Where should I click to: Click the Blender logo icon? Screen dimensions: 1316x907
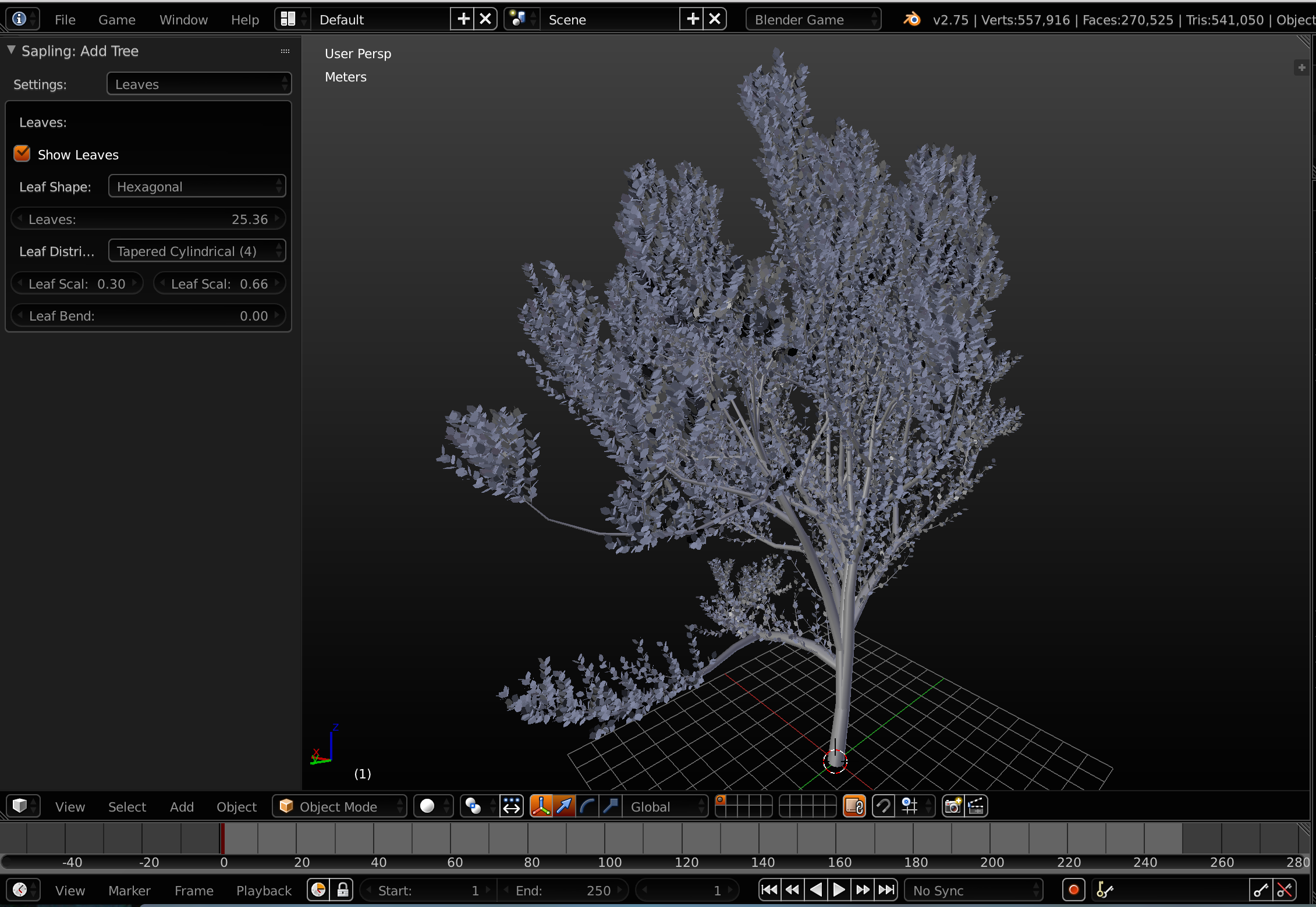tap(911, 19)
